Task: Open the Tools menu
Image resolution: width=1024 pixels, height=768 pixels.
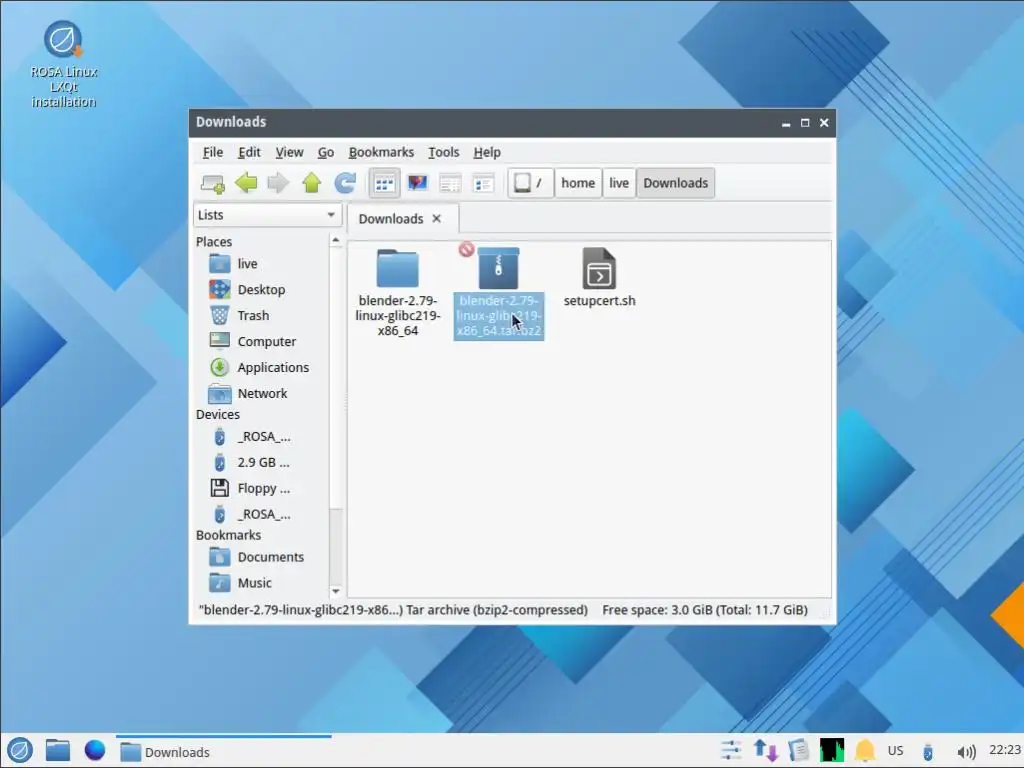Action: point(443,152)
